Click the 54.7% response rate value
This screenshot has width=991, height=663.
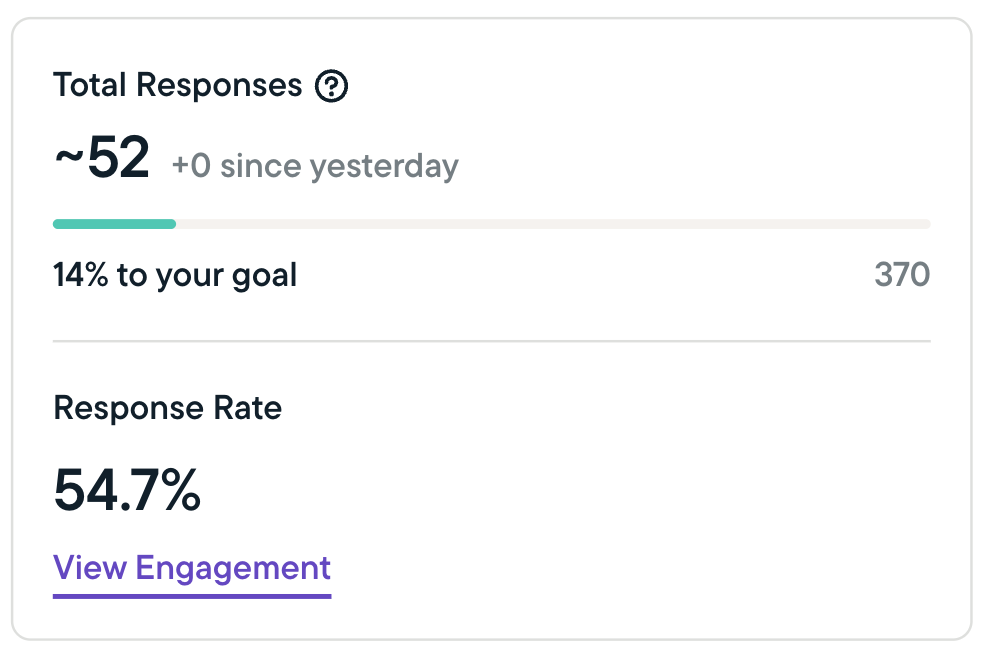pyautogui.click(x=127, y=490)
